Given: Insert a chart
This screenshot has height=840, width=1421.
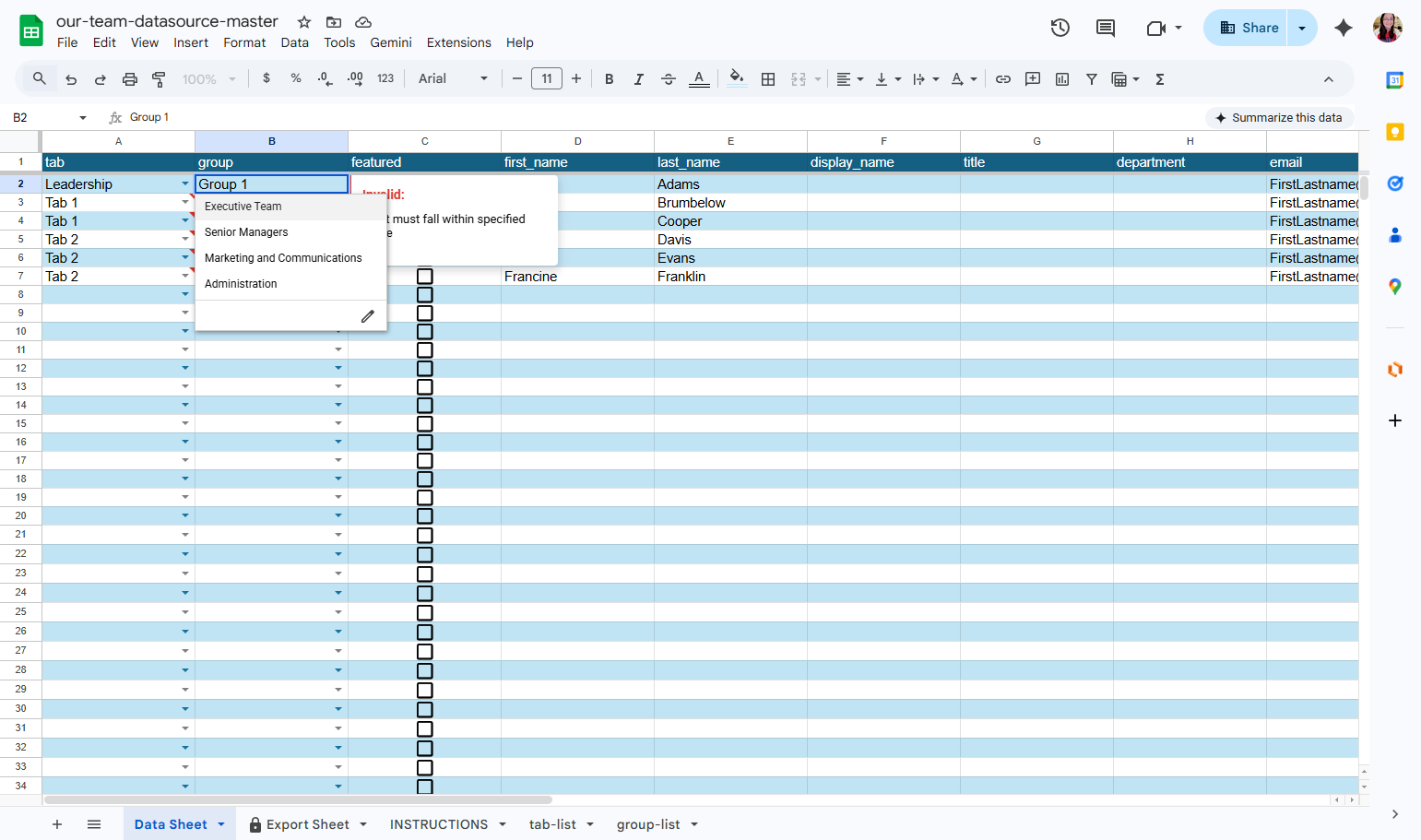Looking at the screenshot, I should [x=1062, y=79].
